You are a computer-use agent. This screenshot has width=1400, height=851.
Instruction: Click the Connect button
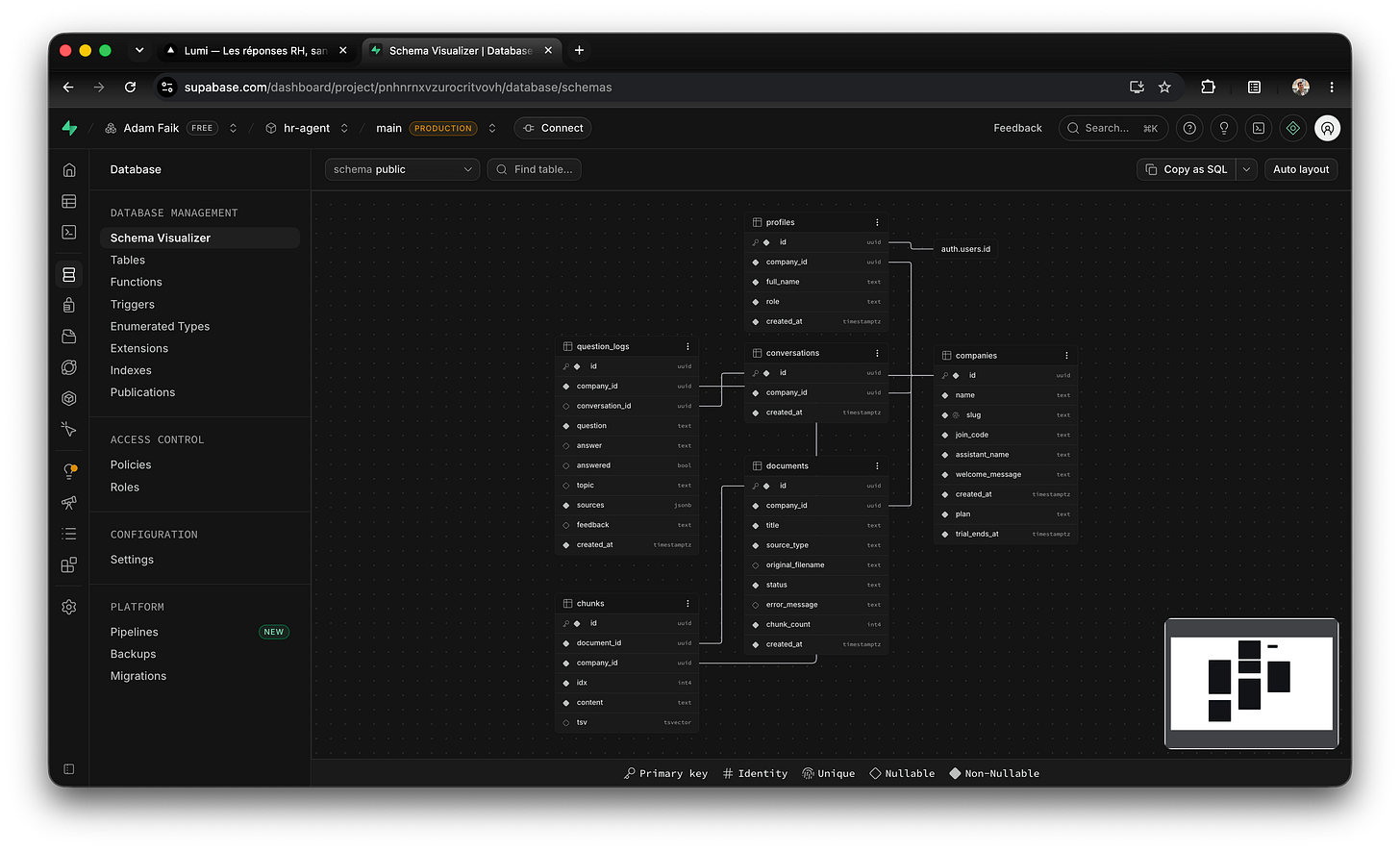[553, 128]
